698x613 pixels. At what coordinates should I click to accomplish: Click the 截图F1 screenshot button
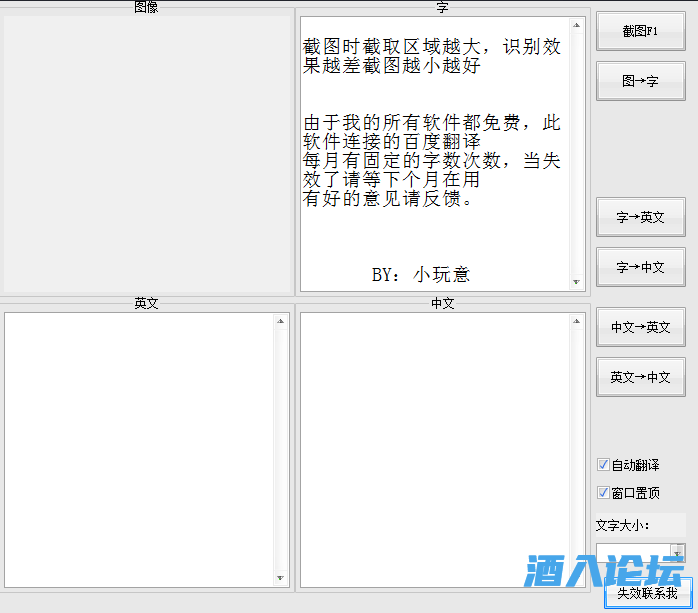(640, 31)
